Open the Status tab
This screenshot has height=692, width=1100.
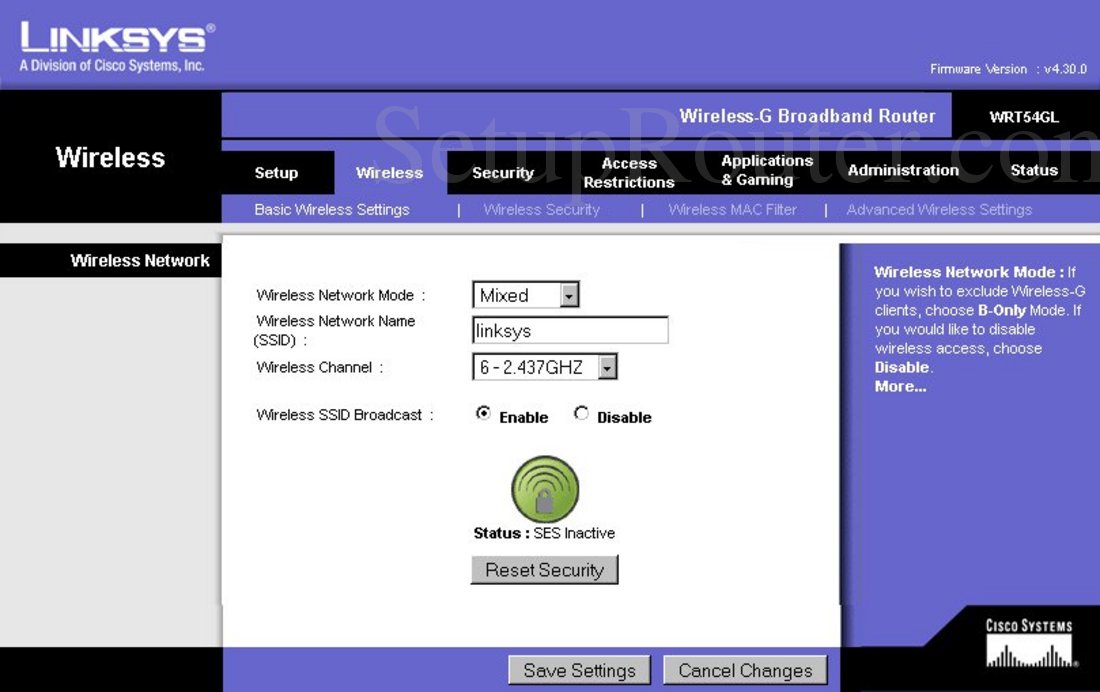point(1034,170)
